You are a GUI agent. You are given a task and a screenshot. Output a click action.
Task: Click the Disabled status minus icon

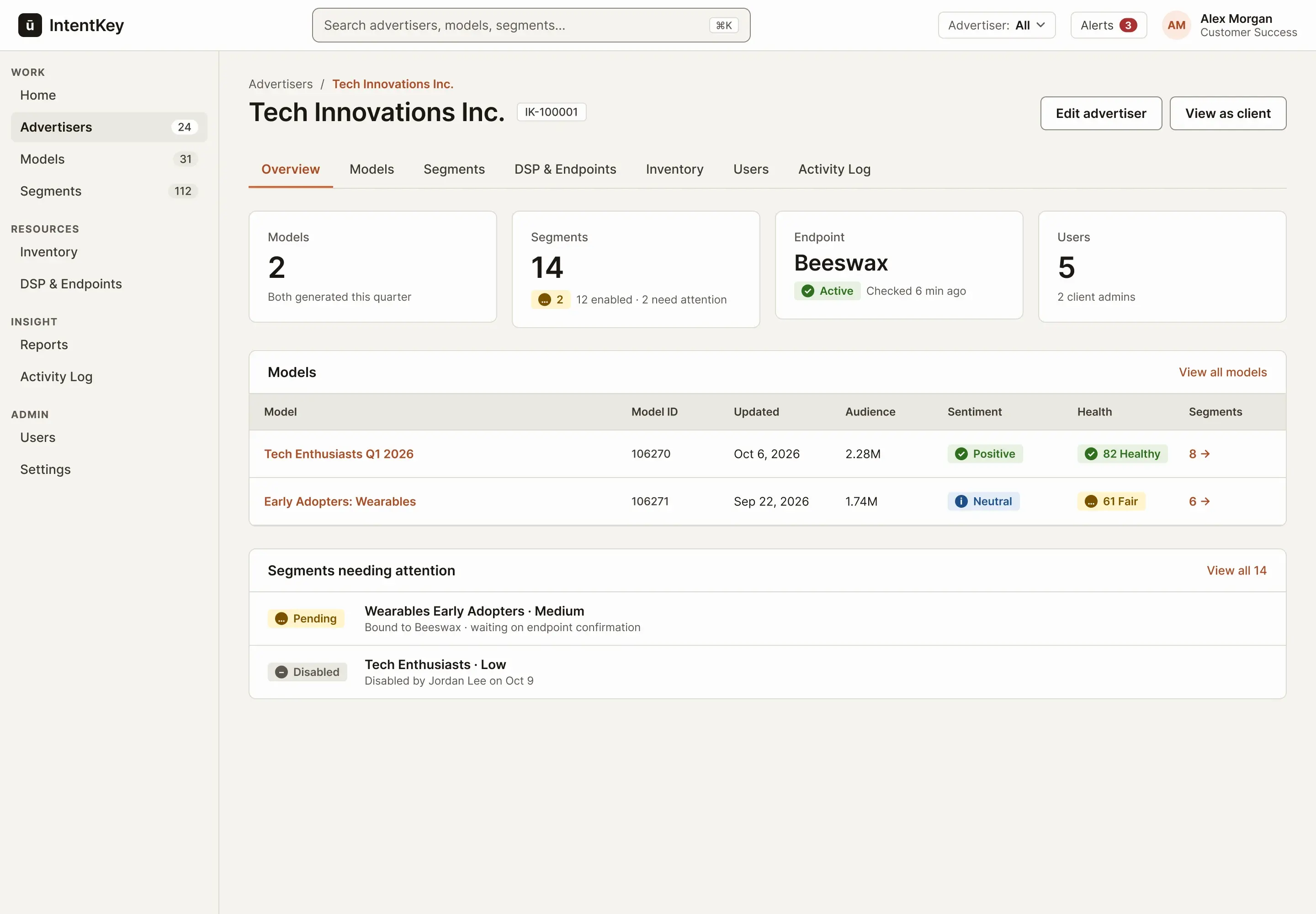point(281,672)
